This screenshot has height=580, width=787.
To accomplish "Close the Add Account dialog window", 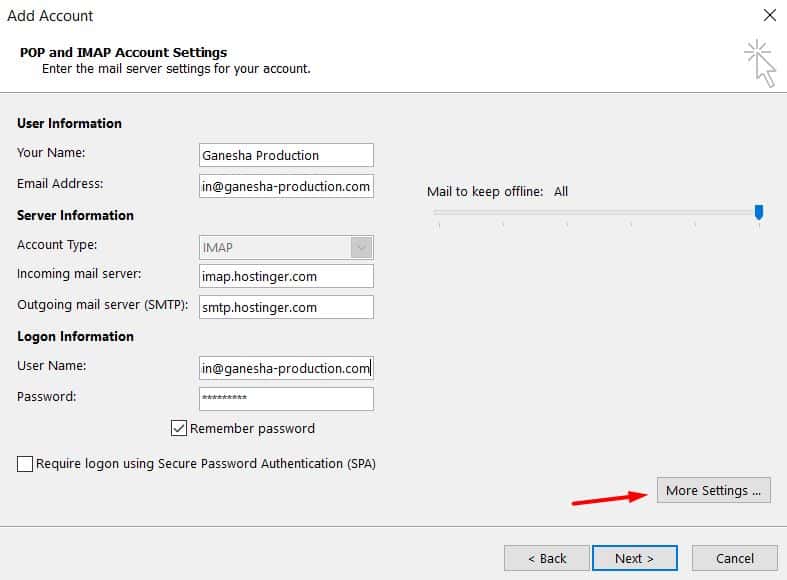I will (768, 16).
